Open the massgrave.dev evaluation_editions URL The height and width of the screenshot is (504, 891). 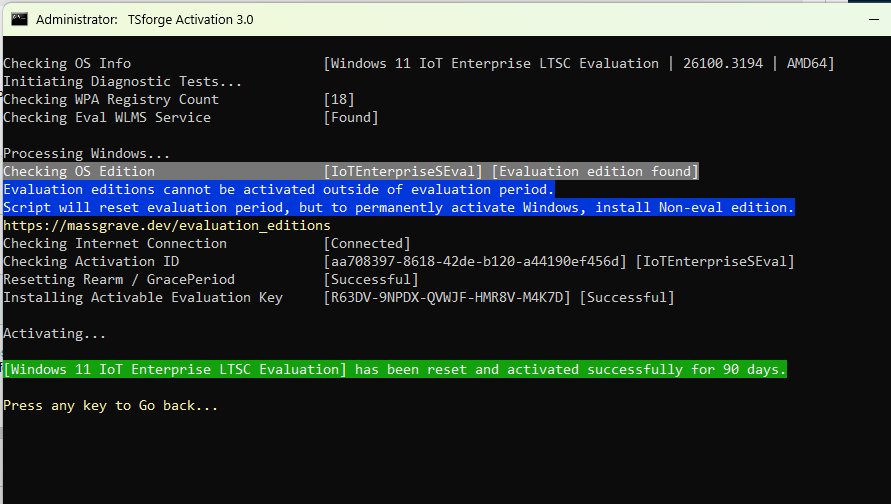click(x=167, y=226)
